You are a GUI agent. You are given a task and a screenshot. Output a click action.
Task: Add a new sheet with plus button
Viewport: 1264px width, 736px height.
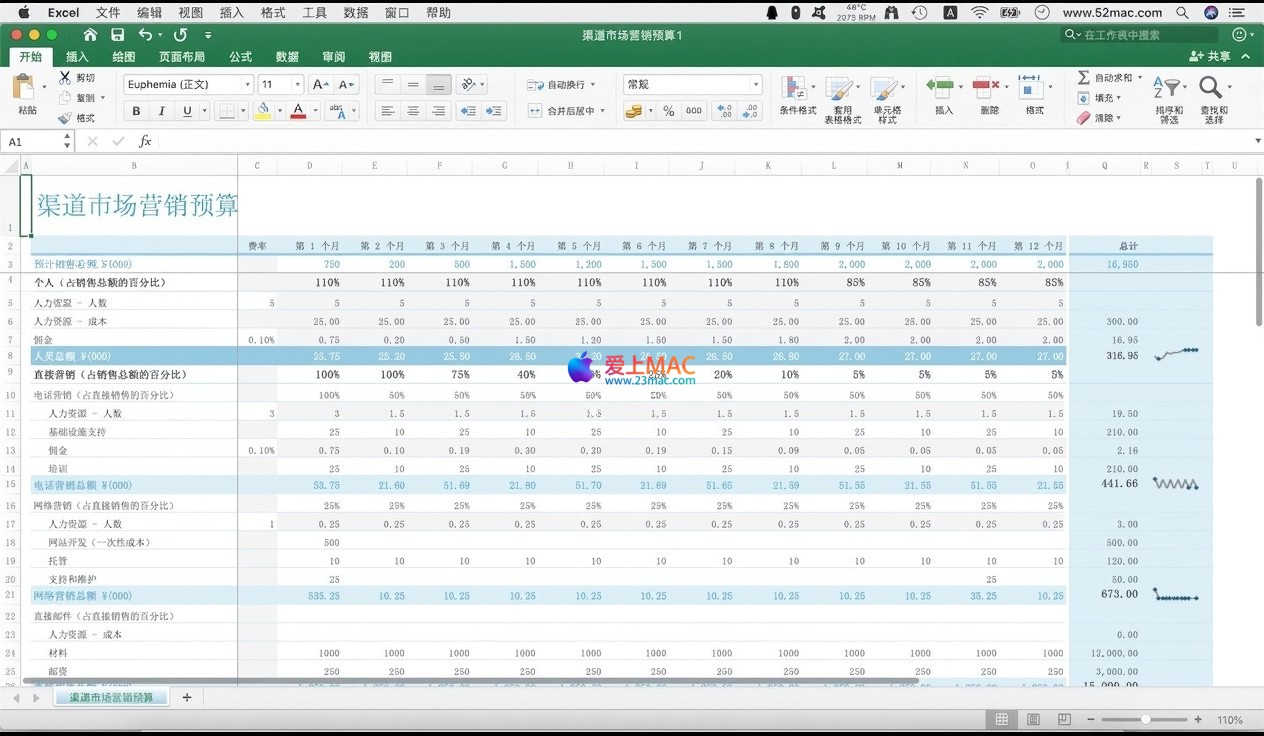(186, 697)
